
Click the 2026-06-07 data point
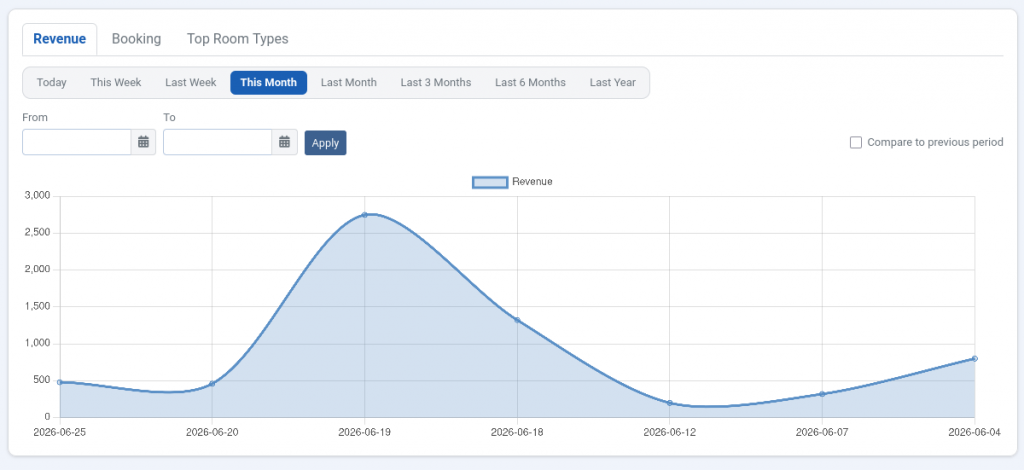click(x=822, y=394)
